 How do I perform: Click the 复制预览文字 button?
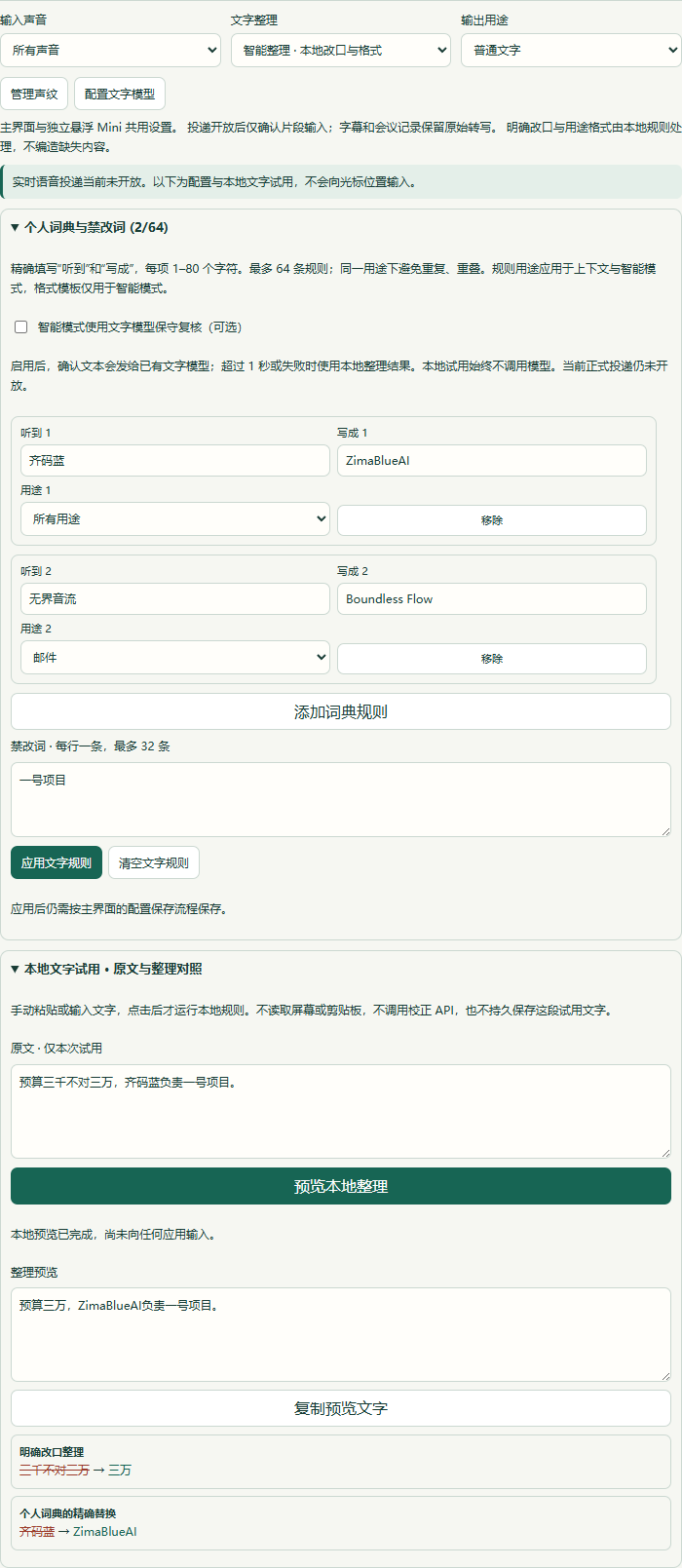point(341,1408)
